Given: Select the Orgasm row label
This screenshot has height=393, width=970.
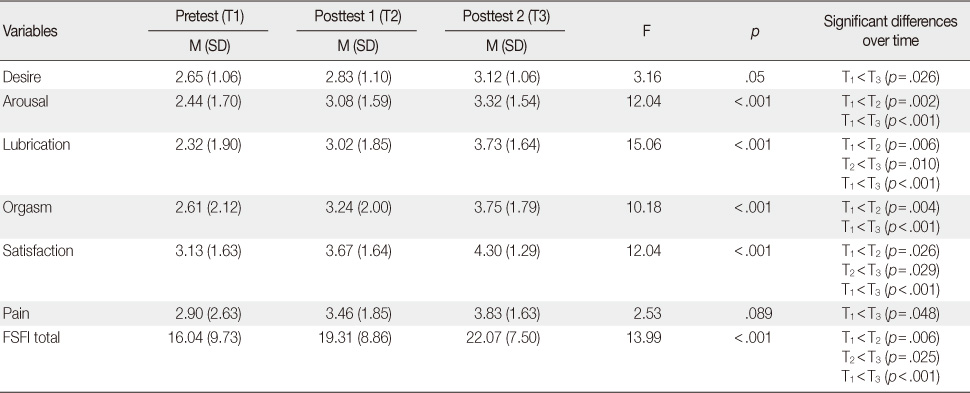Looking at the screenshot, I should coord(27,207).
